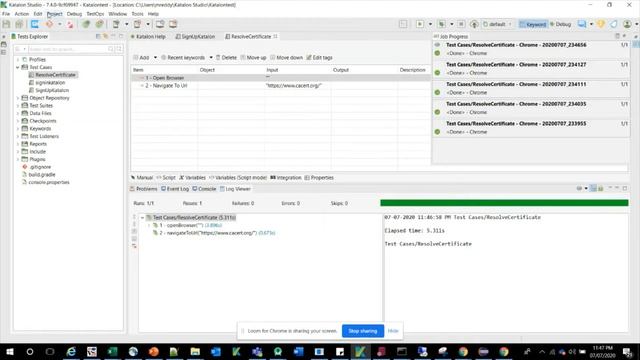The image size is (640, 360).
Task: Switch to the SignUpKatalon editor tab
Action: [195, 36]
